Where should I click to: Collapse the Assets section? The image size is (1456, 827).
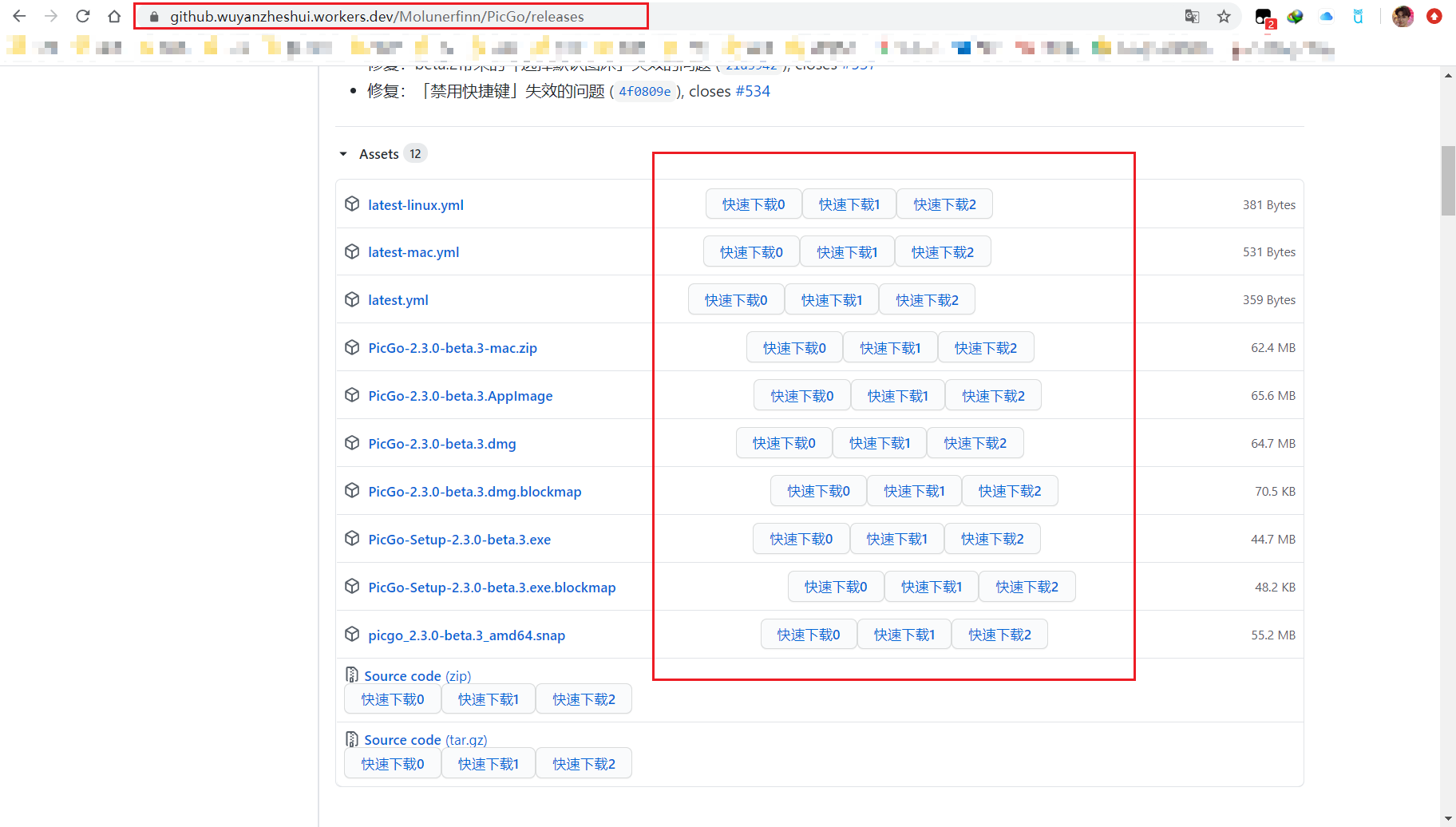pos(343,153)
